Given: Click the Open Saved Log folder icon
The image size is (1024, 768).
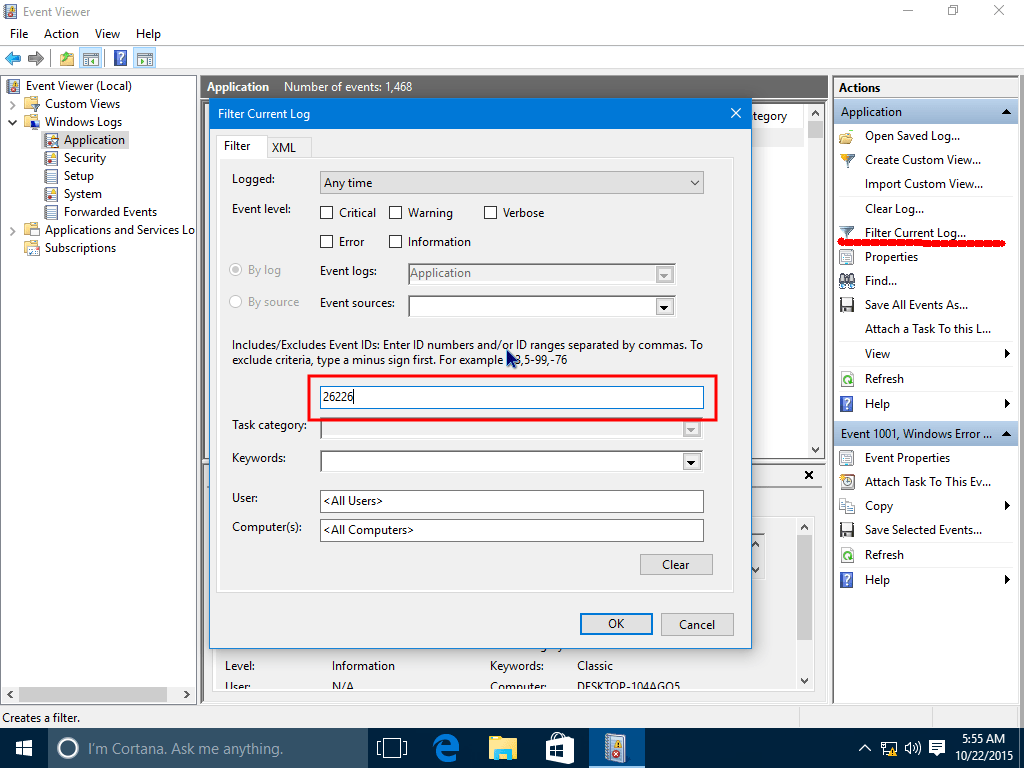Looking at the screenshot, I should pyautogui.click(x=847, y=136).
